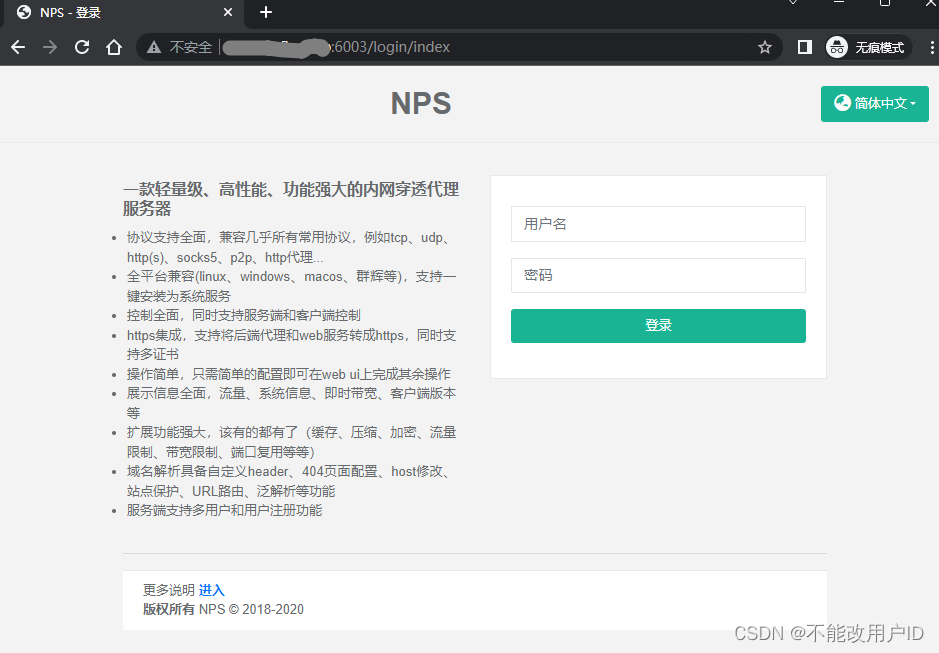This screenshot has width=939, height=653.
Task: Open the browser home page icon
Action: pyautogui.click(x=114, y=47)
